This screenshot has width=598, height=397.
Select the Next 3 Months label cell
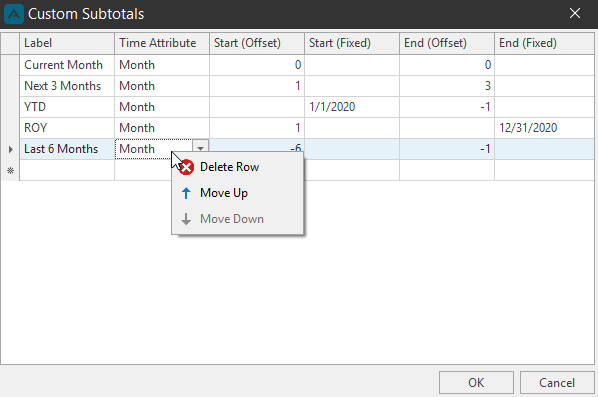click(67, 86)
